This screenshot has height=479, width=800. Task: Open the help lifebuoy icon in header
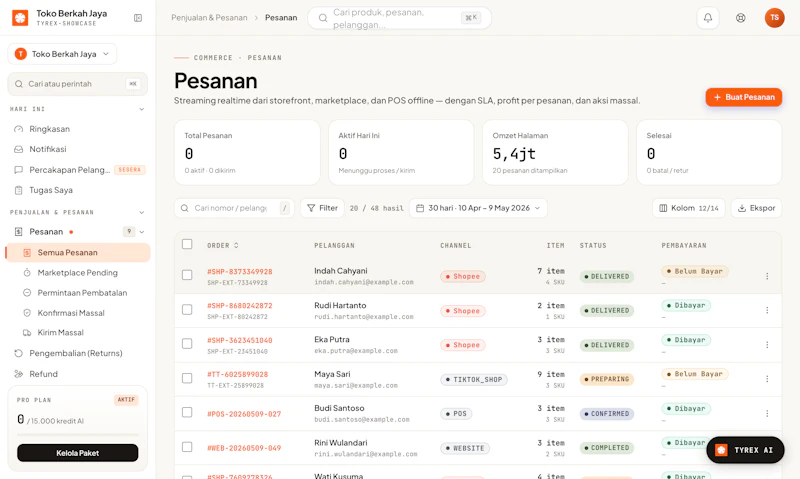(740, 18)
